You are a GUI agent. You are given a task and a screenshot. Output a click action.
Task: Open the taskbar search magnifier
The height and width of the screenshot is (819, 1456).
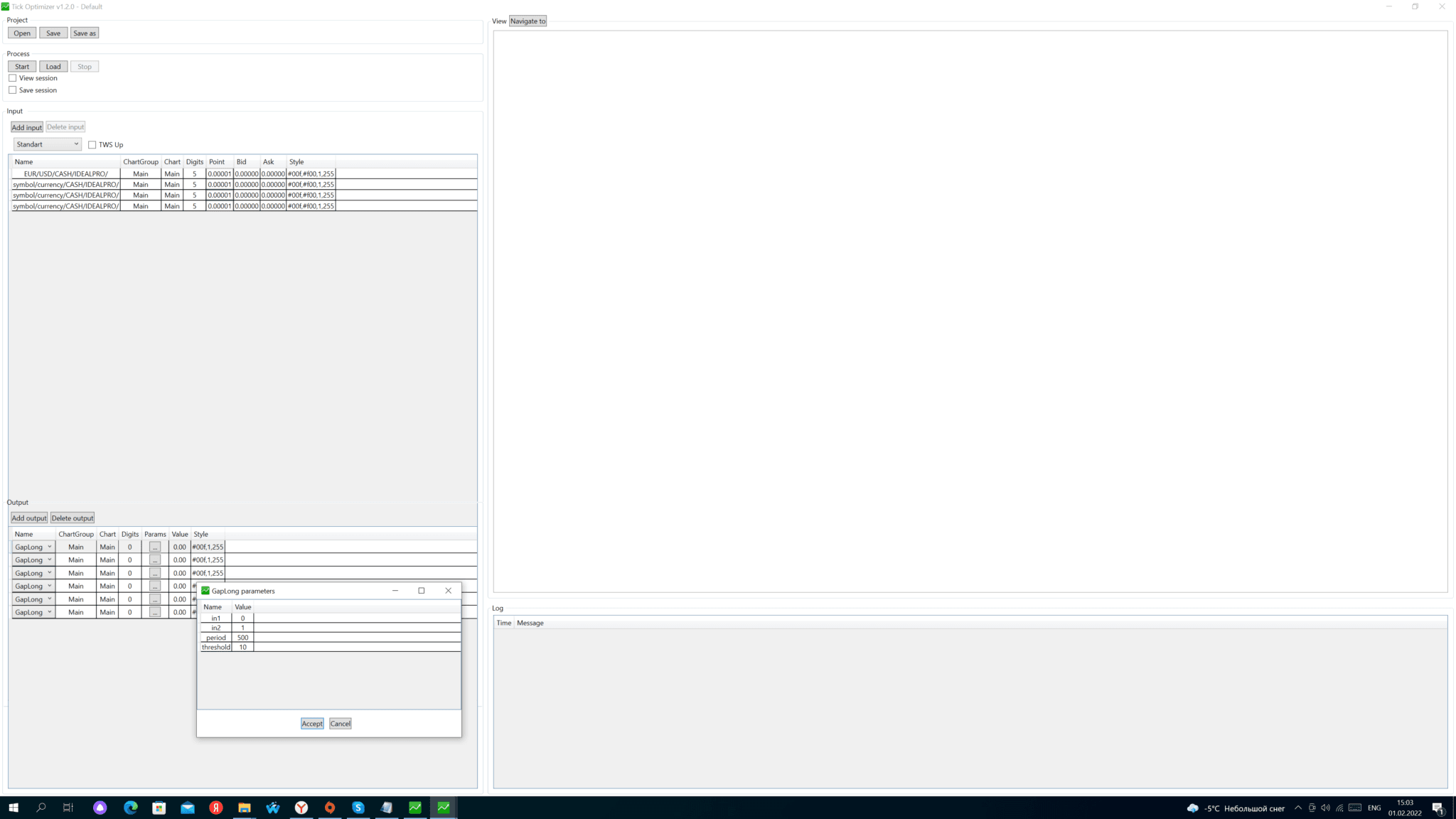(41, 808)
